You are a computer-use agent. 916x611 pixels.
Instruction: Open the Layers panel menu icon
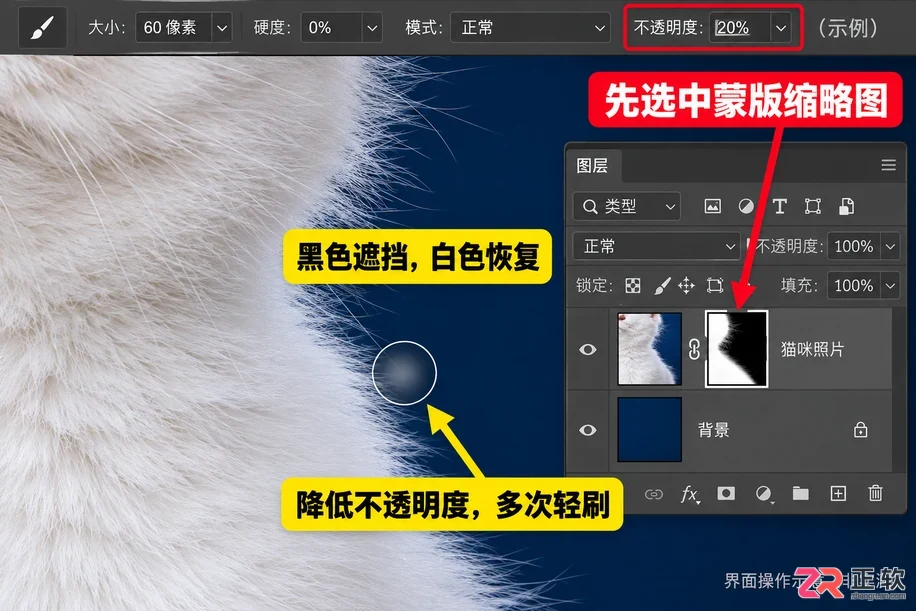pyautogui.click(x=889, y=165)
